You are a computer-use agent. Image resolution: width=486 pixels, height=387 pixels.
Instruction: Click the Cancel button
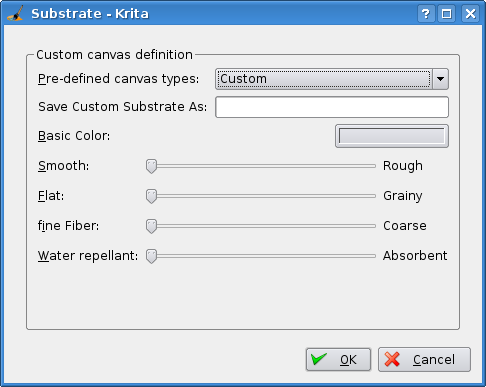click(424, 360)
